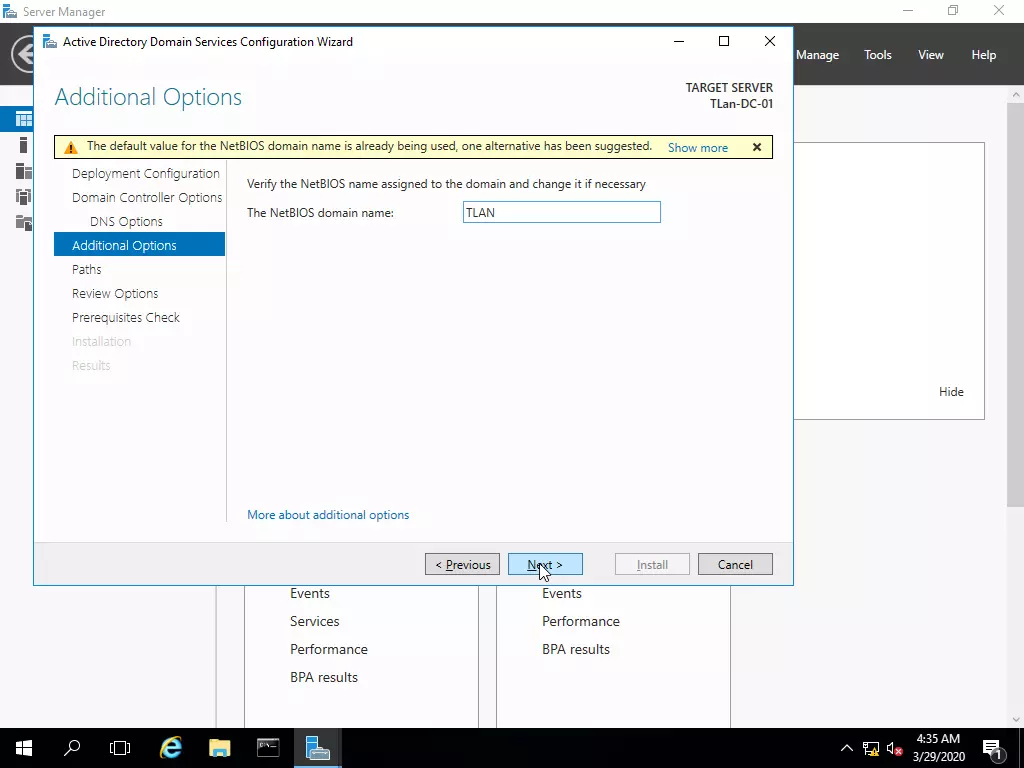The width and height of the screenshot is (1024, 768).
Task: Open the Tools menu in Server Manager
Action: [x=878, y=55]
